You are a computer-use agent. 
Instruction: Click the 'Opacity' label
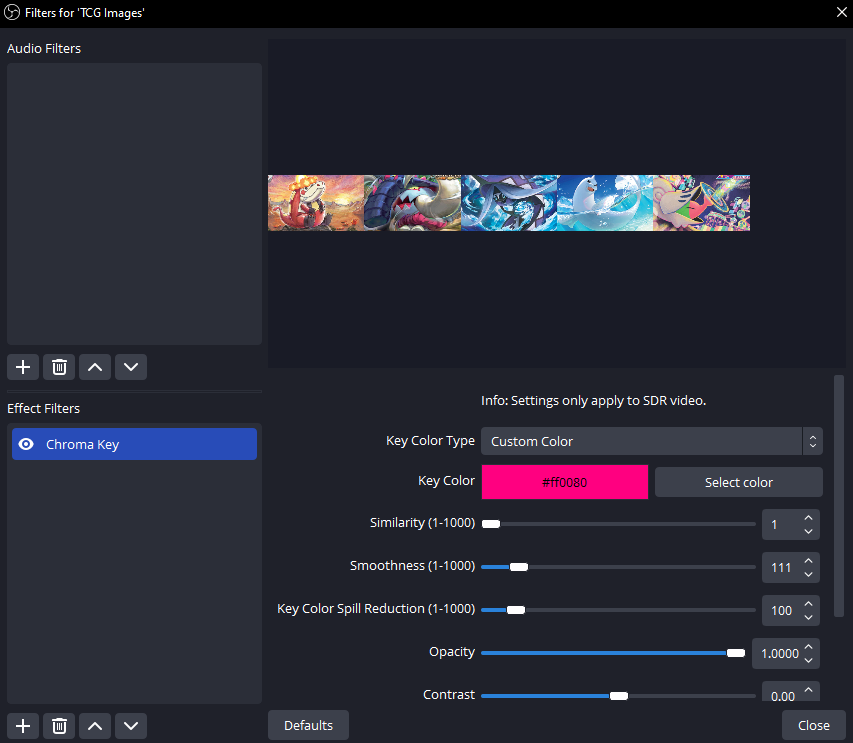click(452, 652)
